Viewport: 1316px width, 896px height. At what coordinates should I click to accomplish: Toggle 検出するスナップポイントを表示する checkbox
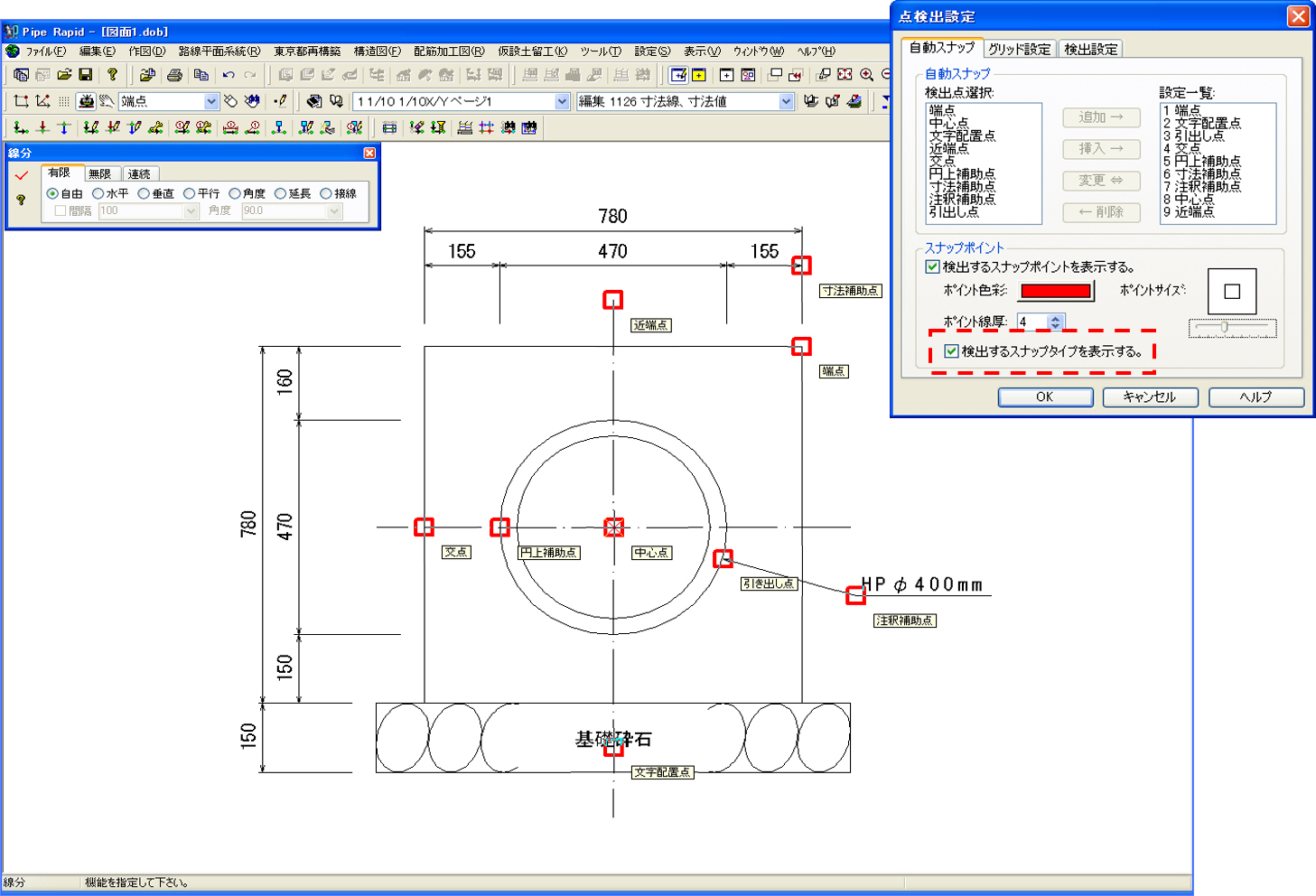click(x=932, y=266)
